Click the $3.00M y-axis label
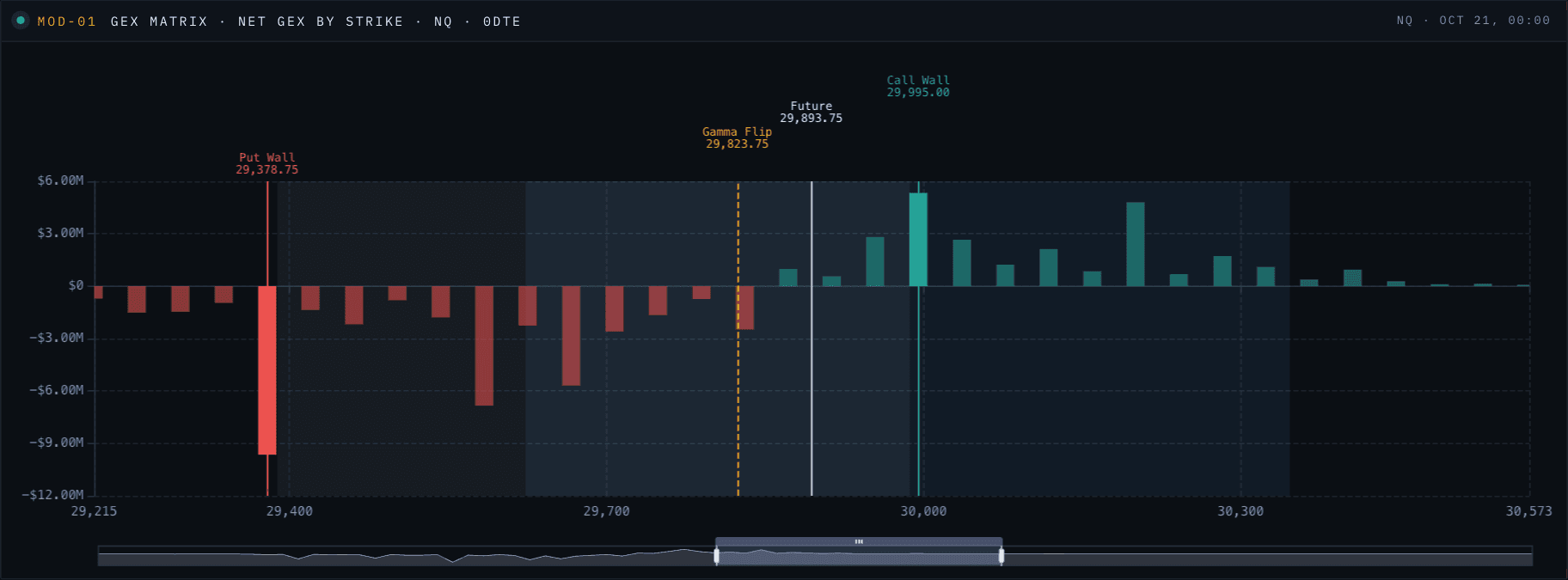 (60, 233)
